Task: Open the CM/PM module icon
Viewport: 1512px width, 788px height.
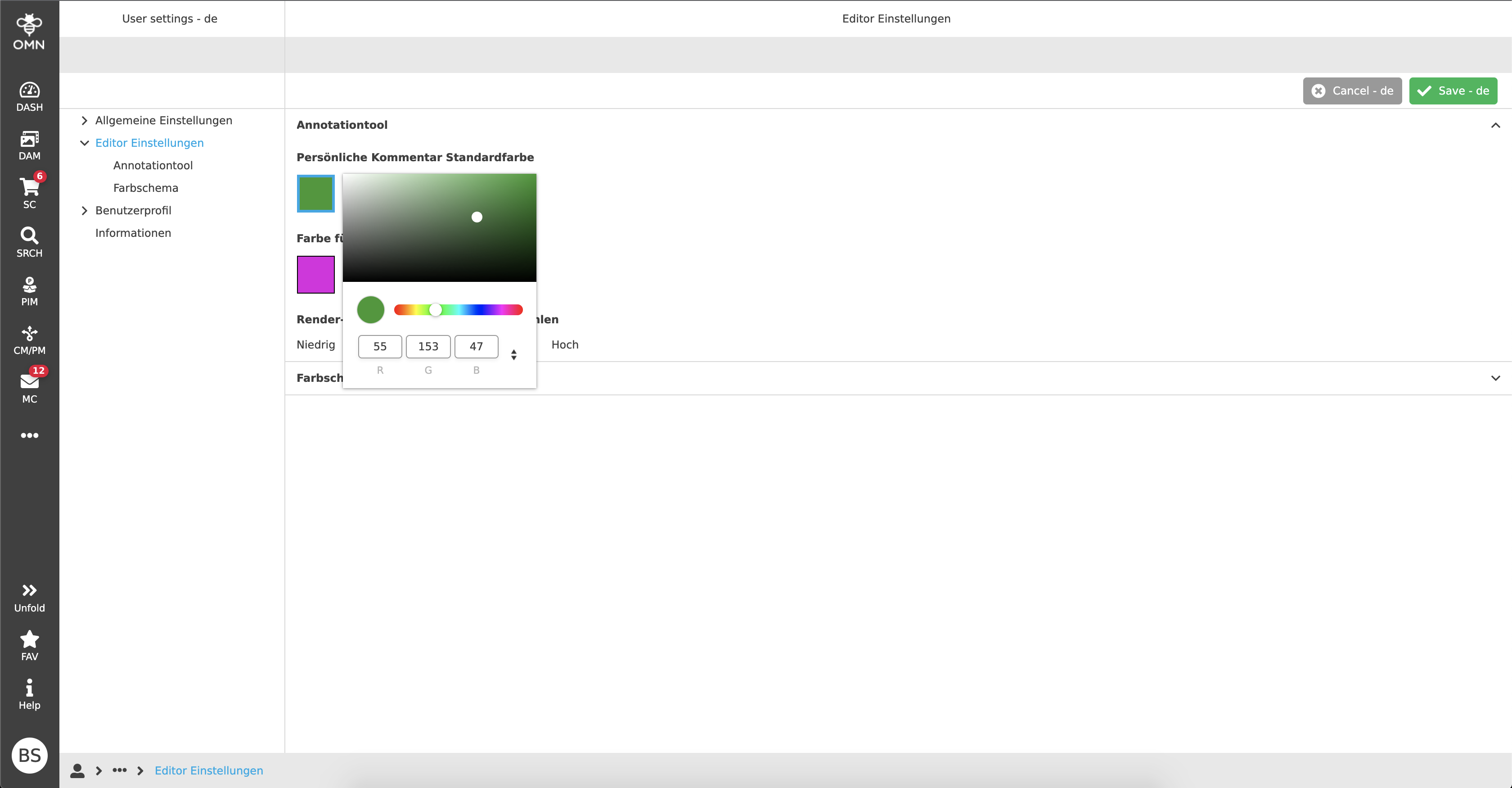Action: tap(29, 338)
